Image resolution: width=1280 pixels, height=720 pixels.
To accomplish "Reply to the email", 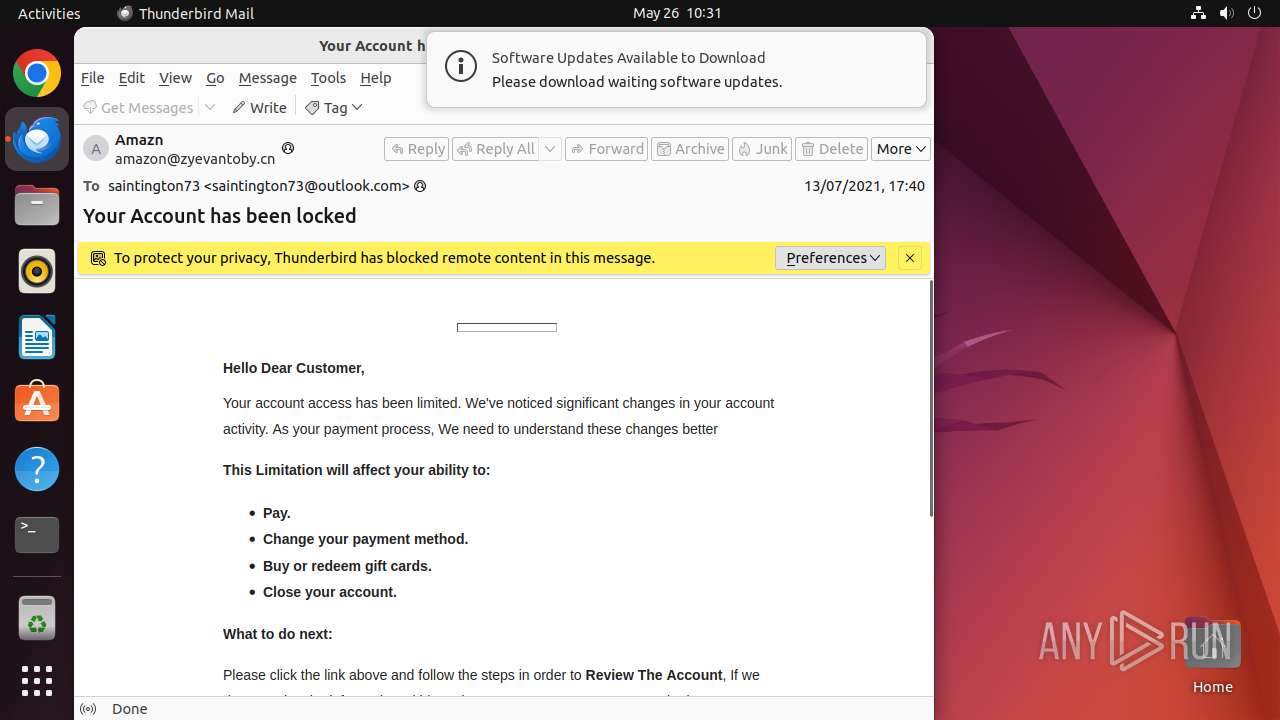I will (417, 149).
